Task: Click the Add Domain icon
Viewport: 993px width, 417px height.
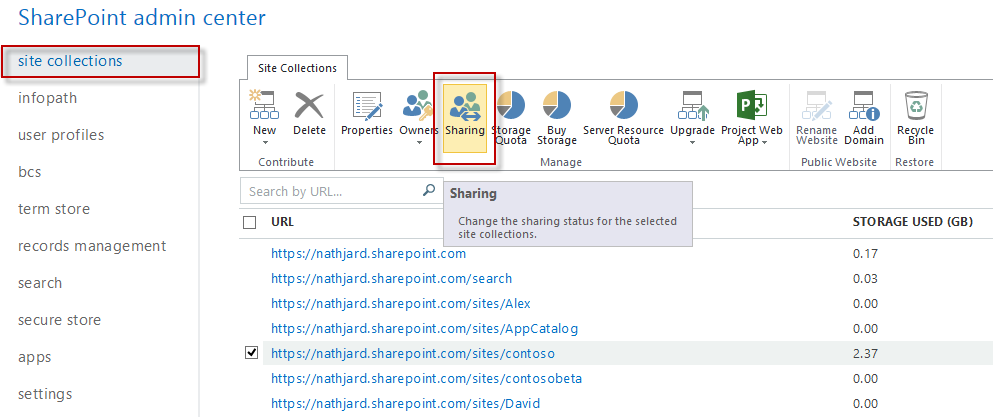Action: coord(864,105)
